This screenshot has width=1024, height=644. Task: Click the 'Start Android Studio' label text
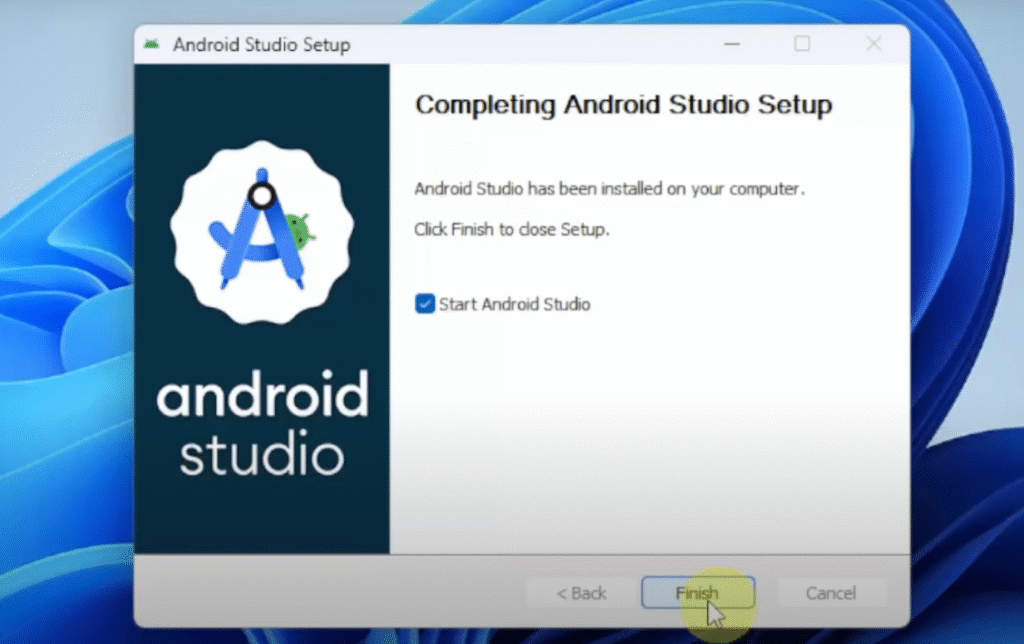[515, 304]
